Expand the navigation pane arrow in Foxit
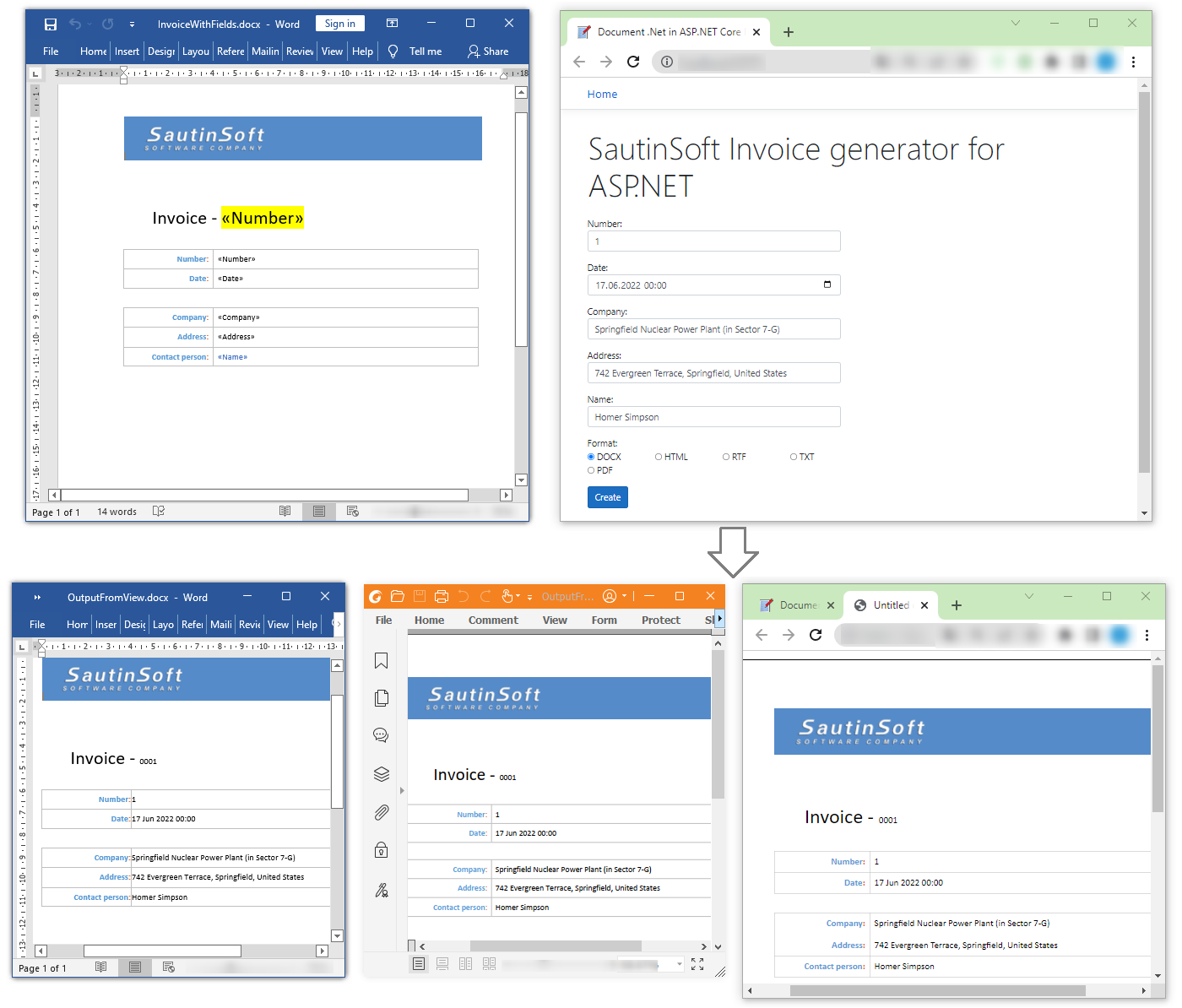1182x1008 pixels. tap(403, 790)
